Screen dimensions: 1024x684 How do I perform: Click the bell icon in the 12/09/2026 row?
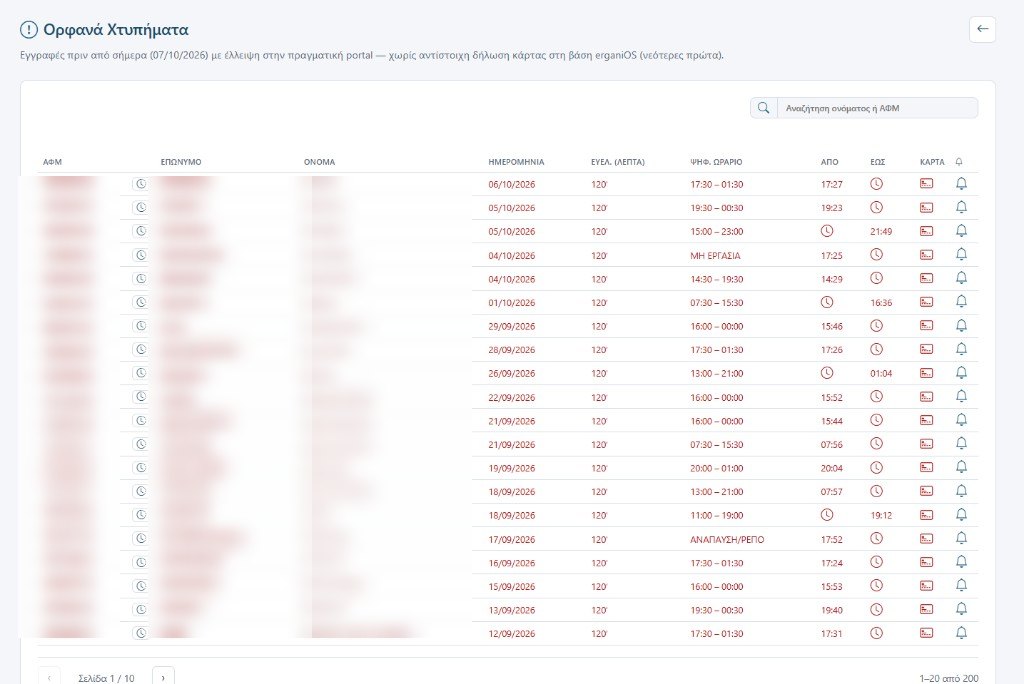pyautogui.click(x=961, y=633)
